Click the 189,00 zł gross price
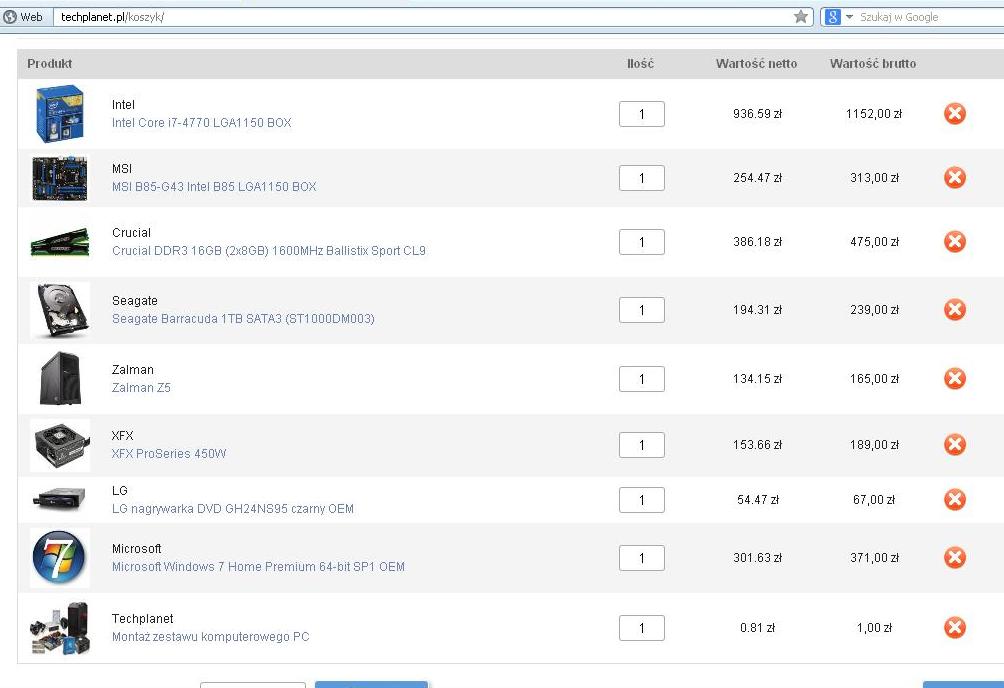The height and width of the screenshot is (688, 1004). [874, 445]
